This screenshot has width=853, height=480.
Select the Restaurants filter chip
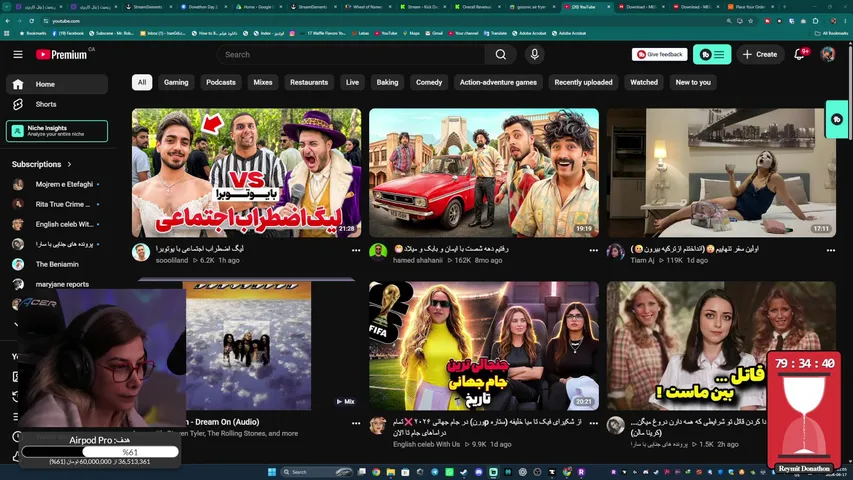tap(309, 82)
